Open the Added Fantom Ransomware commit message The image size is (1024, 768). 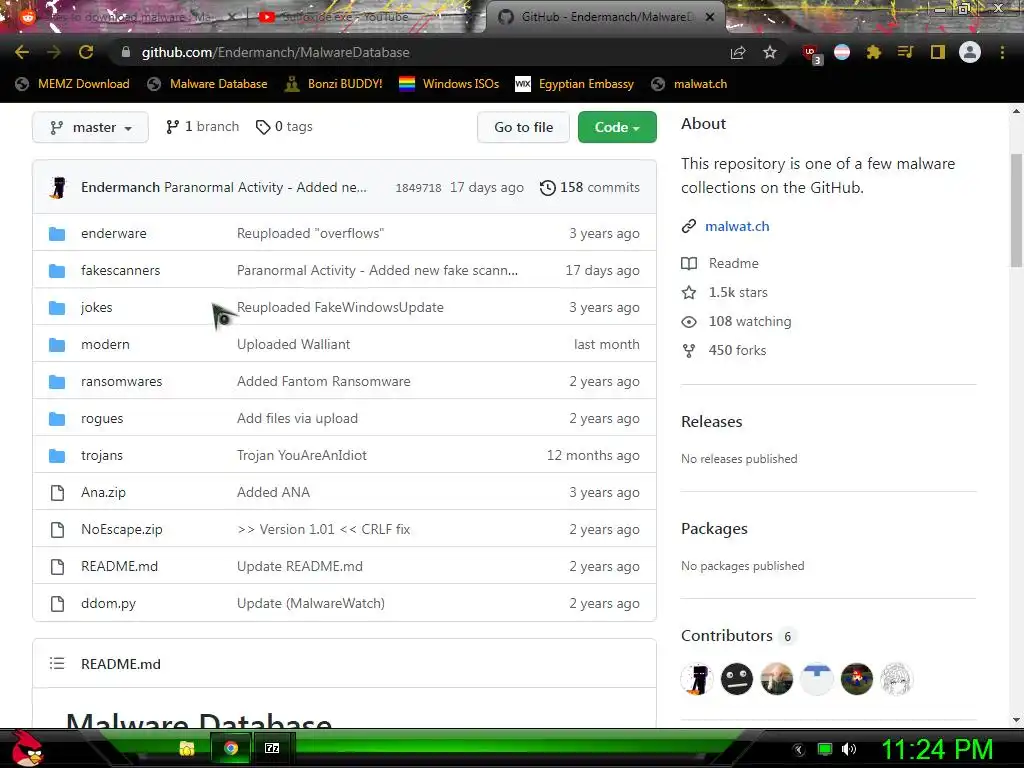coord(324,381)
